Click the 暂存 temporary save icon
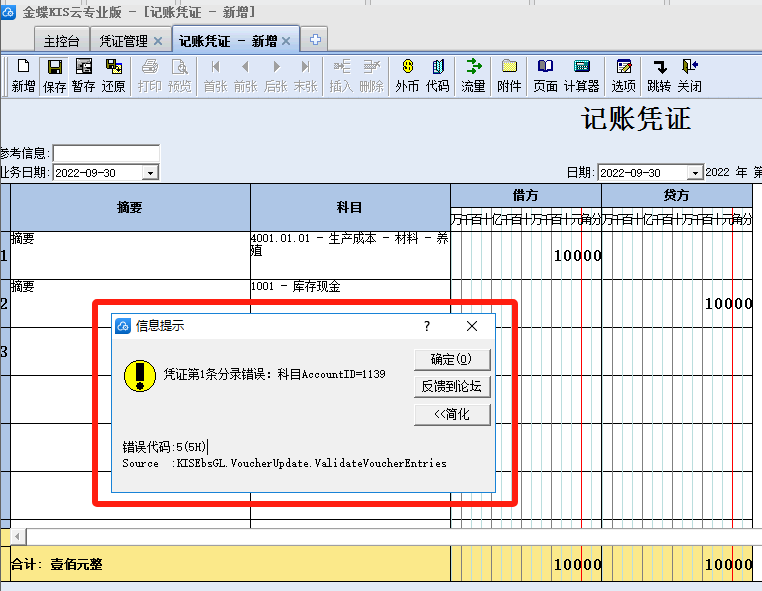Screen dimensions: 762x591 pos(84,76)
